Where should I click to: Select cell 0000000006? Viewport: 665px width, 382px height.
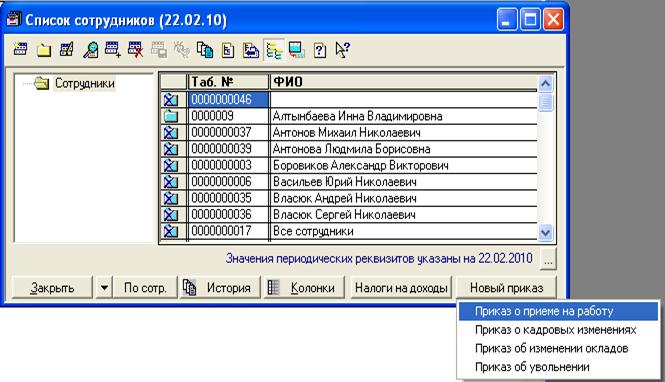(x=228, y=182)
